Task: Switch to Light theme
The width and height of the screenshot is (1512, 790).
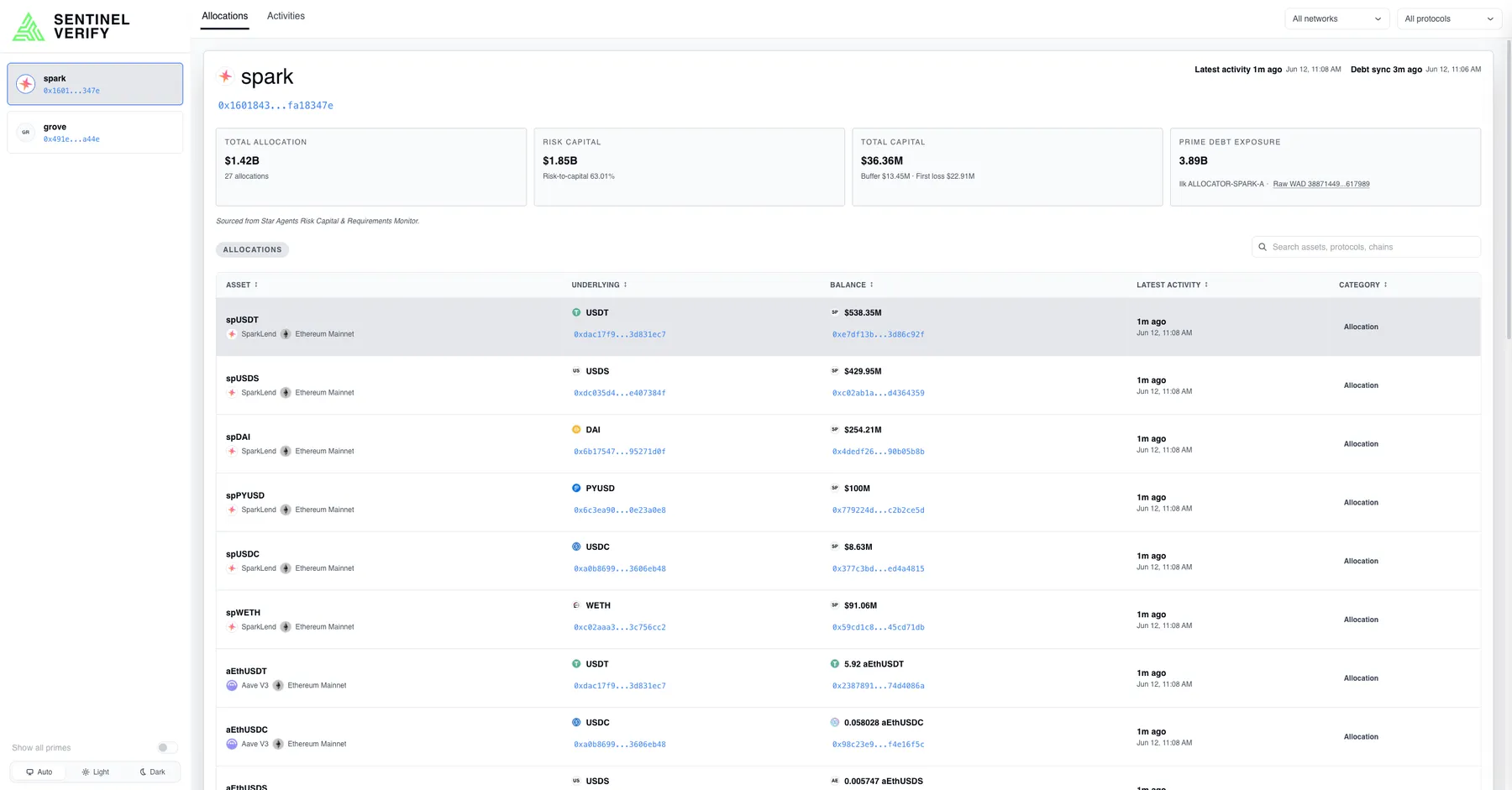Action: [x=96, y=772]
